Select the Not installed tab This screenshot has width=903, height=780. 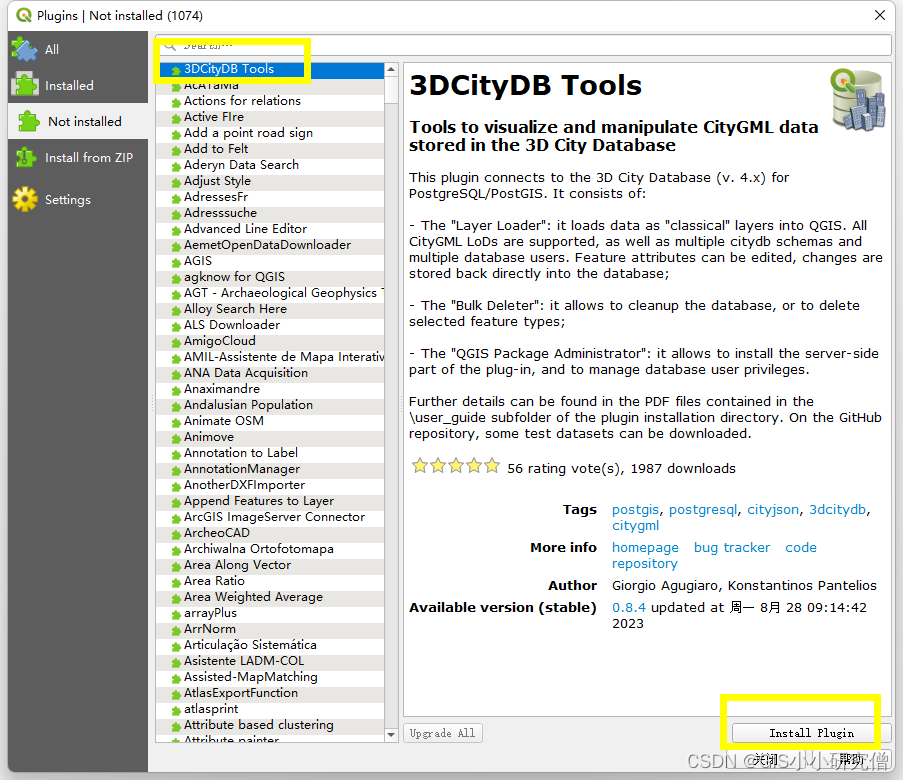click(78, 122)
